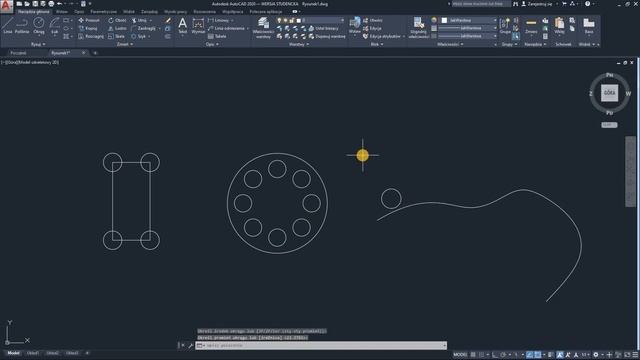Click the Kopiuj (copy) tool
The image size is (640, 360).
pyautogui.click(x=88, y=28)
